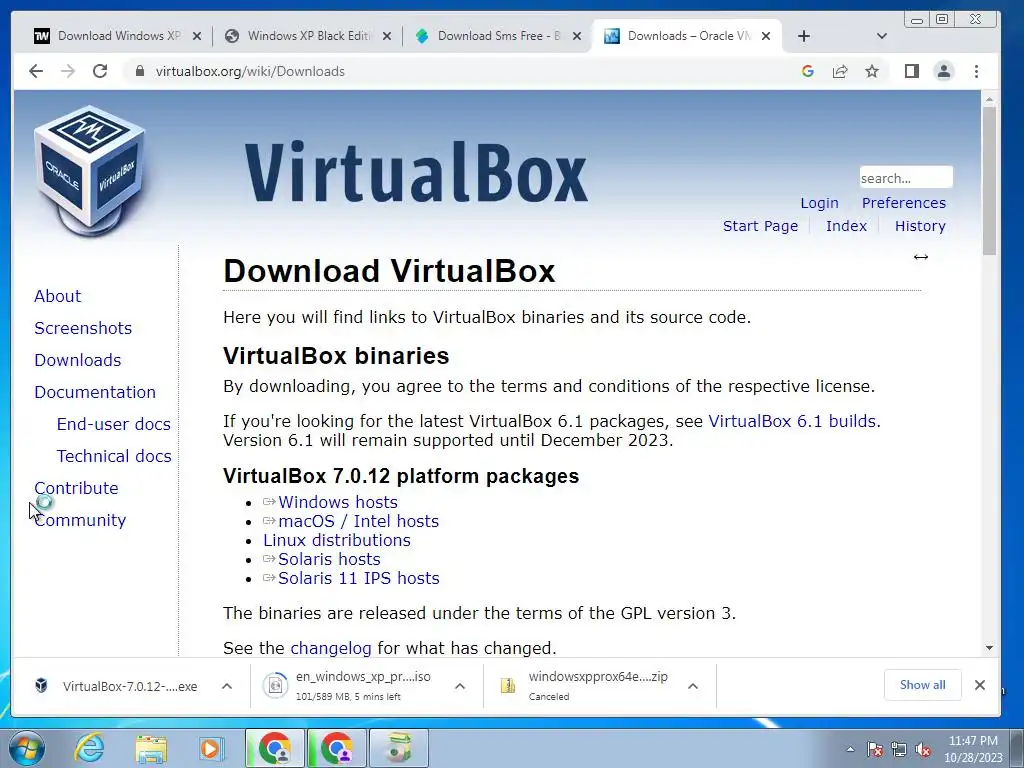Close the Download Sms Free tab
Screen dimensions: 1024x768
tap(577, 36)
